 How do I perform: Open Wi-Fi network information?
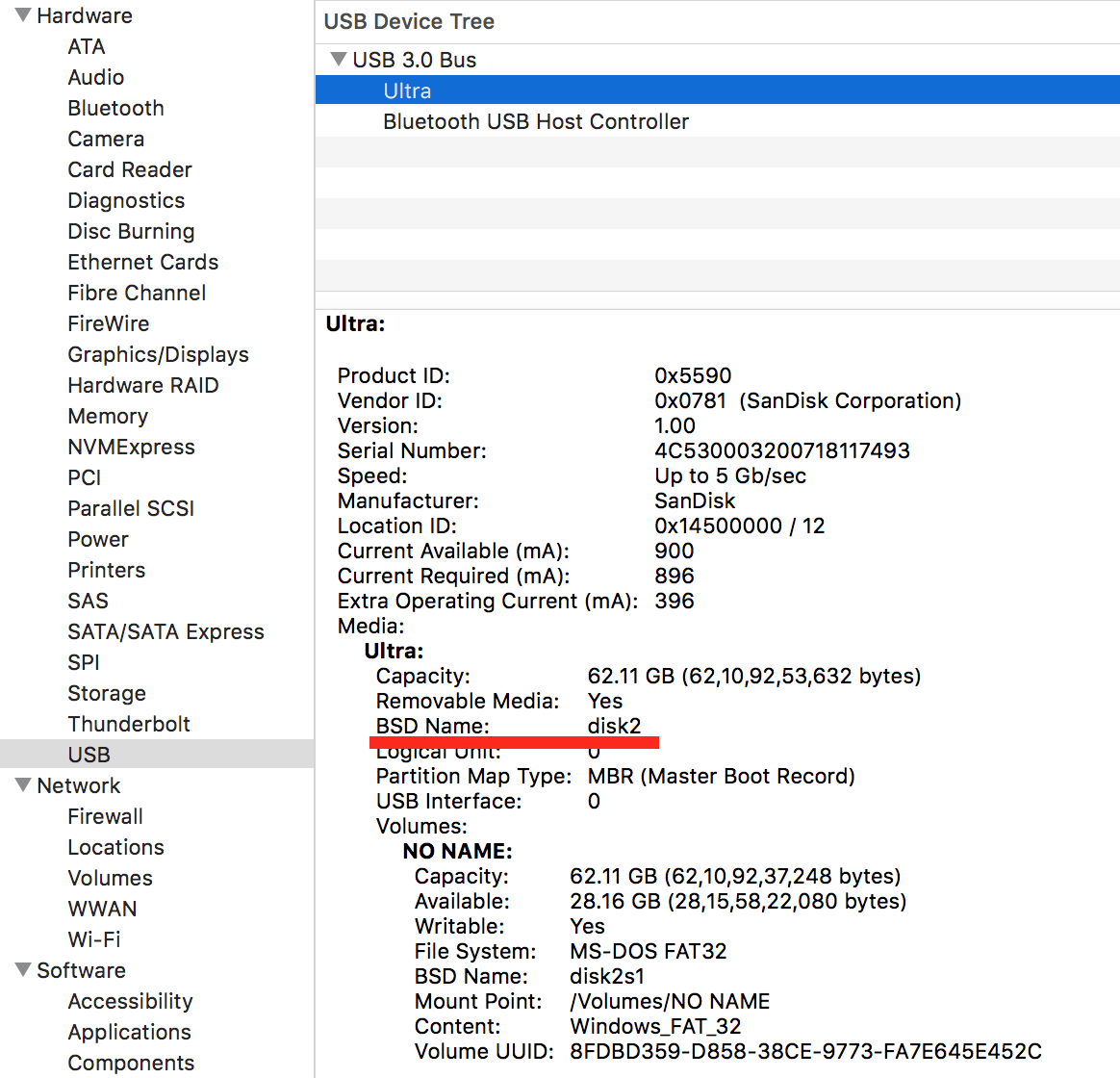[94, 938]
